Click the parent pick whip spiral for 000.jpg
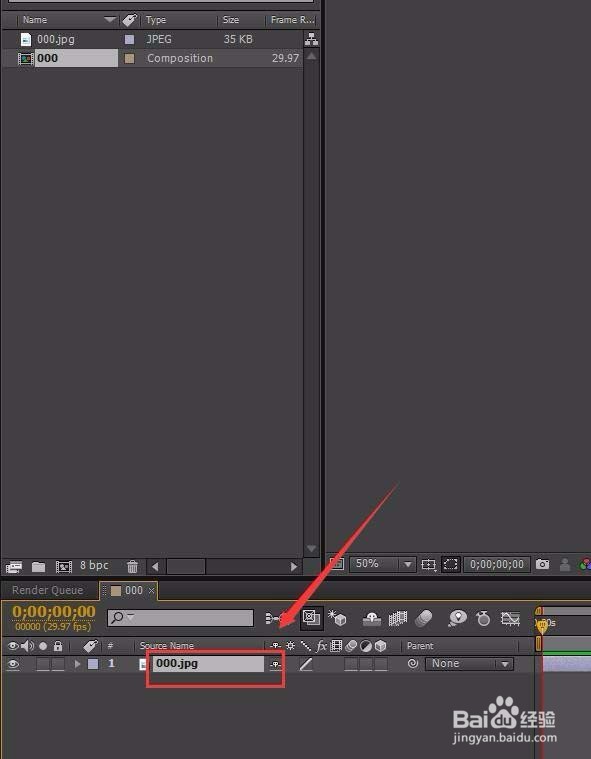Viewport: 591px width, 759px height. (x=412, y=664)
